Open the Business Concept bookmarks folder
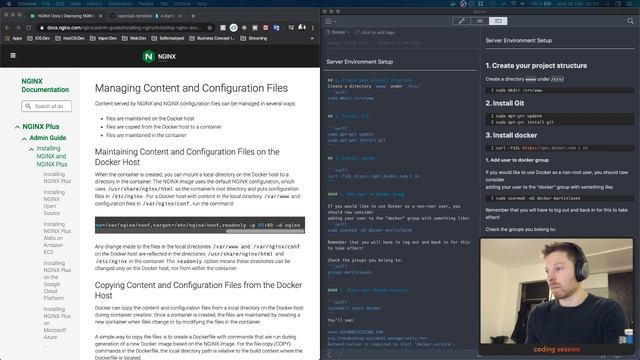Image resolution: width=640 pixels, height=360 pixels. [x=212, y=38]
